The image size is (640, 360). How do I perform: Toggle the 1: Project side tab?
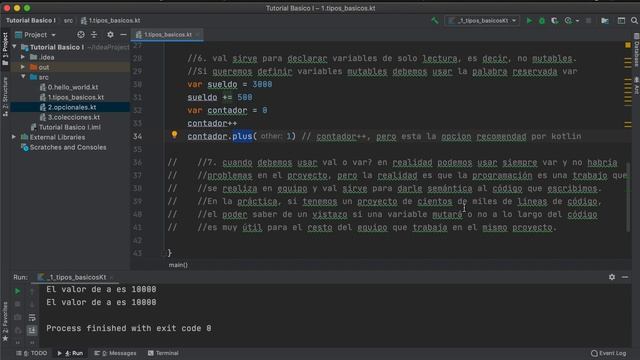tap(5, 49)
